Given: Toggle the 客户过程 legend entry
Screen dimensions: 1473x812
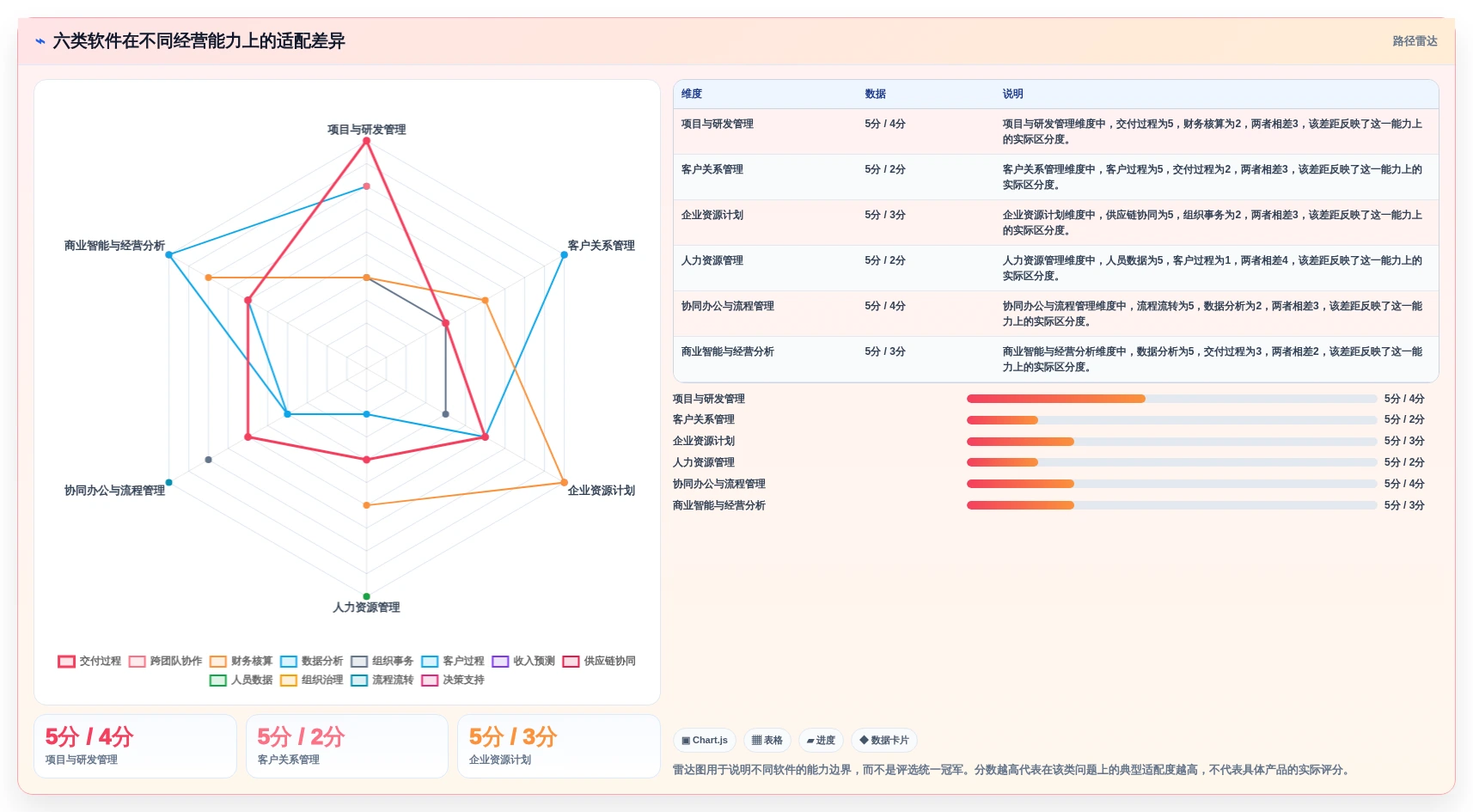Looking at the screenshot, I should click(453, 661).
